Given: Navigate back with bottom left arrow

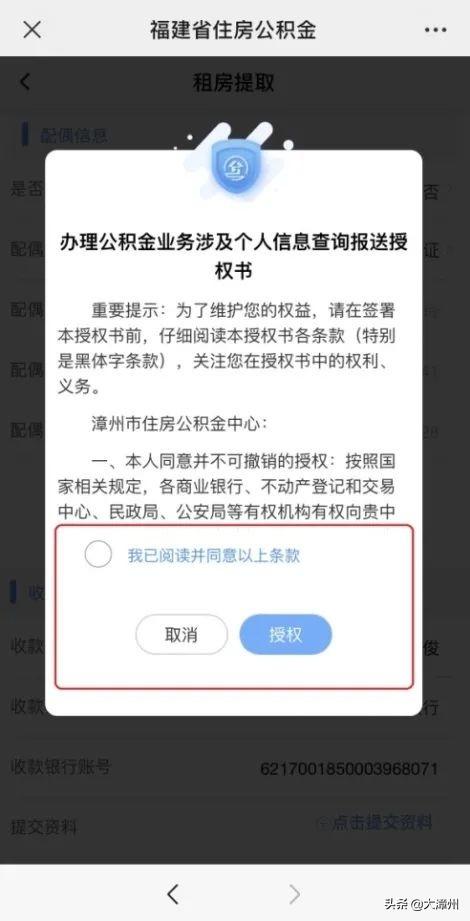Looking at the screenshot, I should (x=172, y=894).
